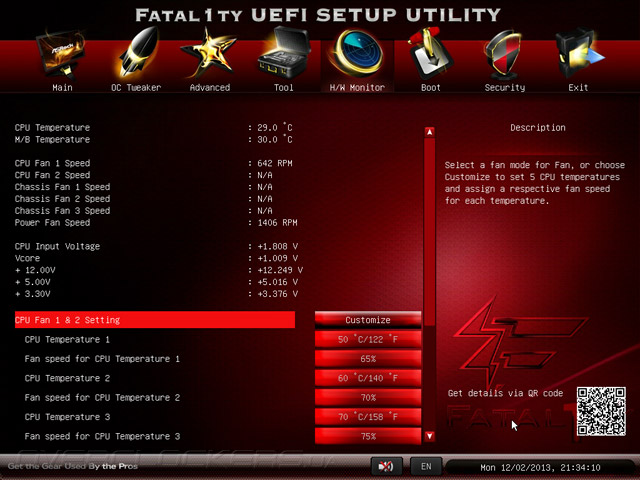Open the Boot lever icon
This screenshot has height=480, width=640.
coord(429,53)
